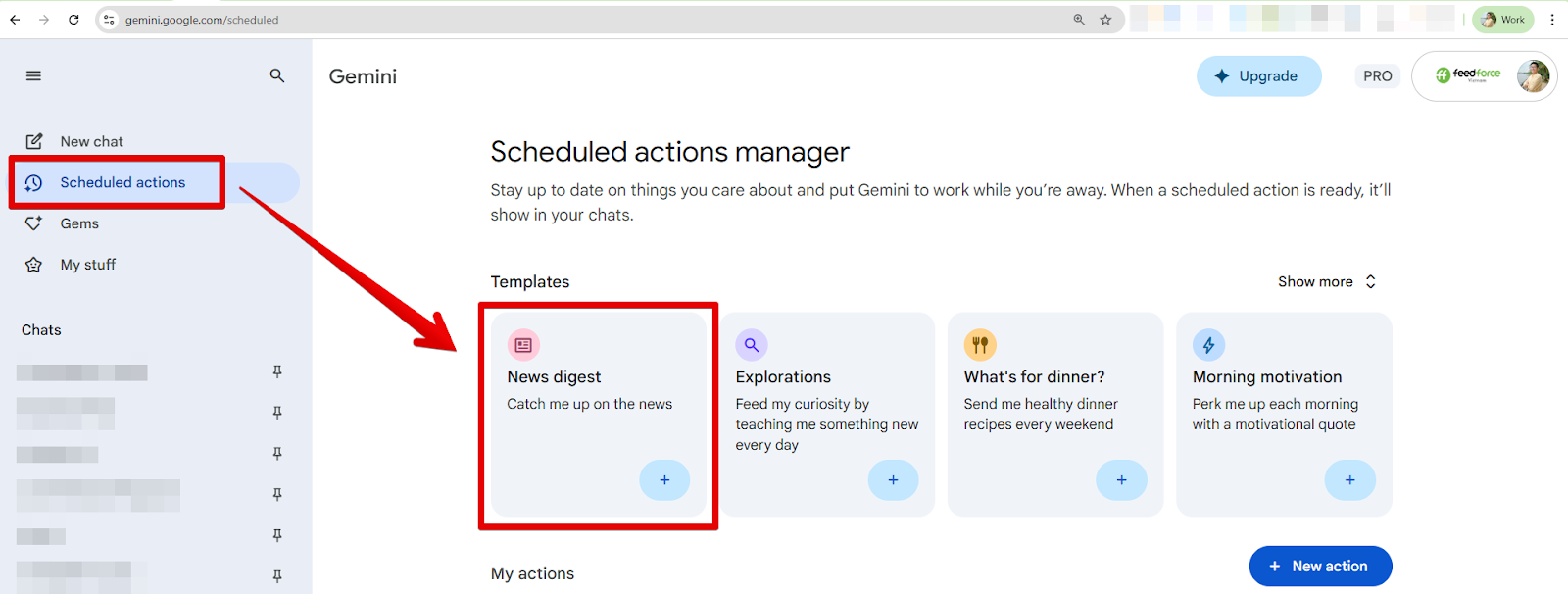Toggle pin on second chat
Screen dimensions: 1568x594
pyautogui.click(x=277, y=413)
